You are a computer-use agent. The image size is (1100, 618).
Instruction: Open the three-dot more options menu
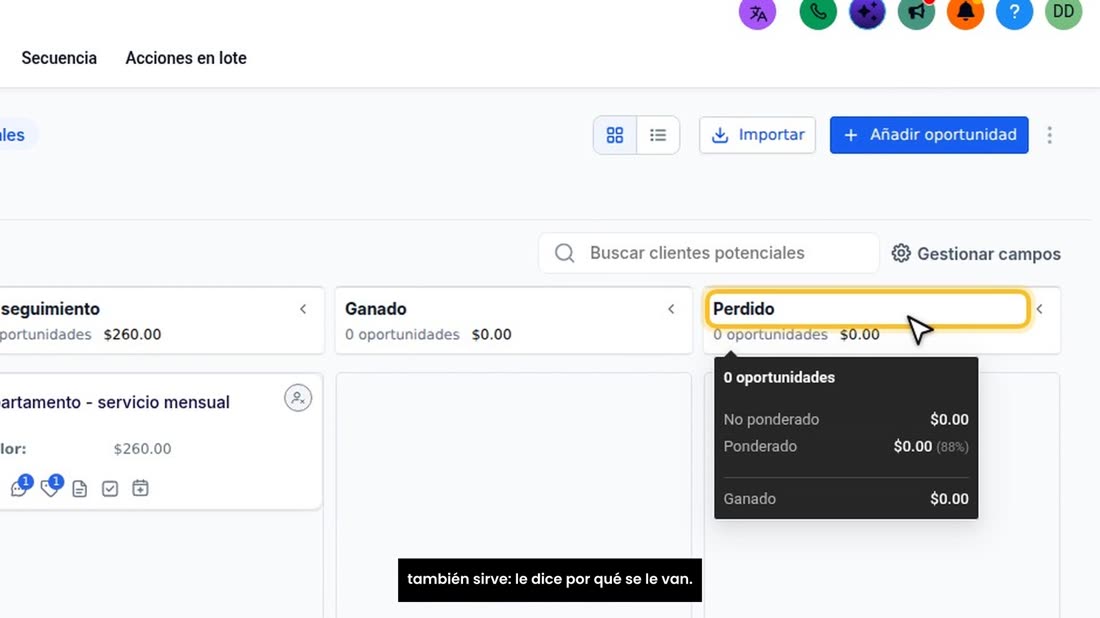tap(1049, 135)
